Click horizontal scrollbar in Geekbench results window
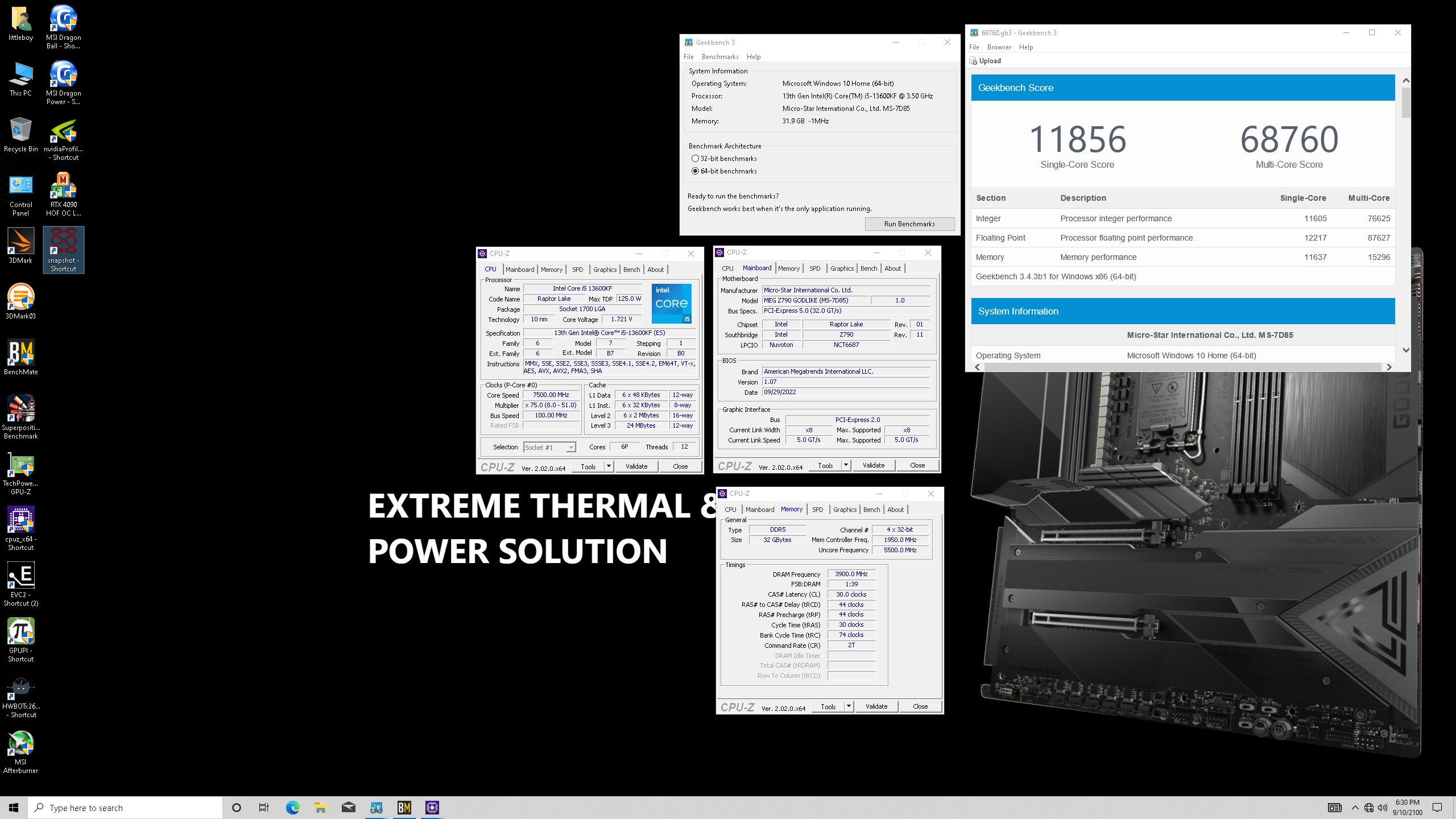Image resolution: width=1456 pixels, height=819 pixels. 1183,367
